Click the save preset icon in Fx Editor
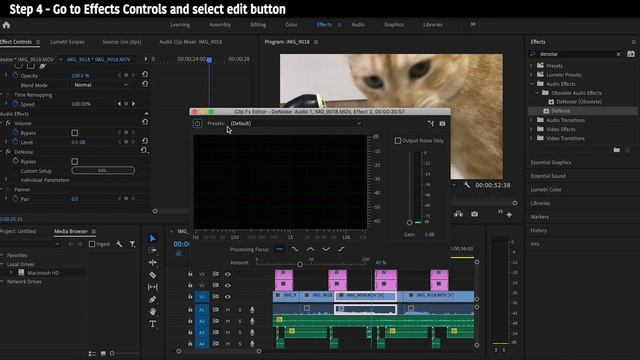The height and width of the screenshot is (360, 640). 442,123
